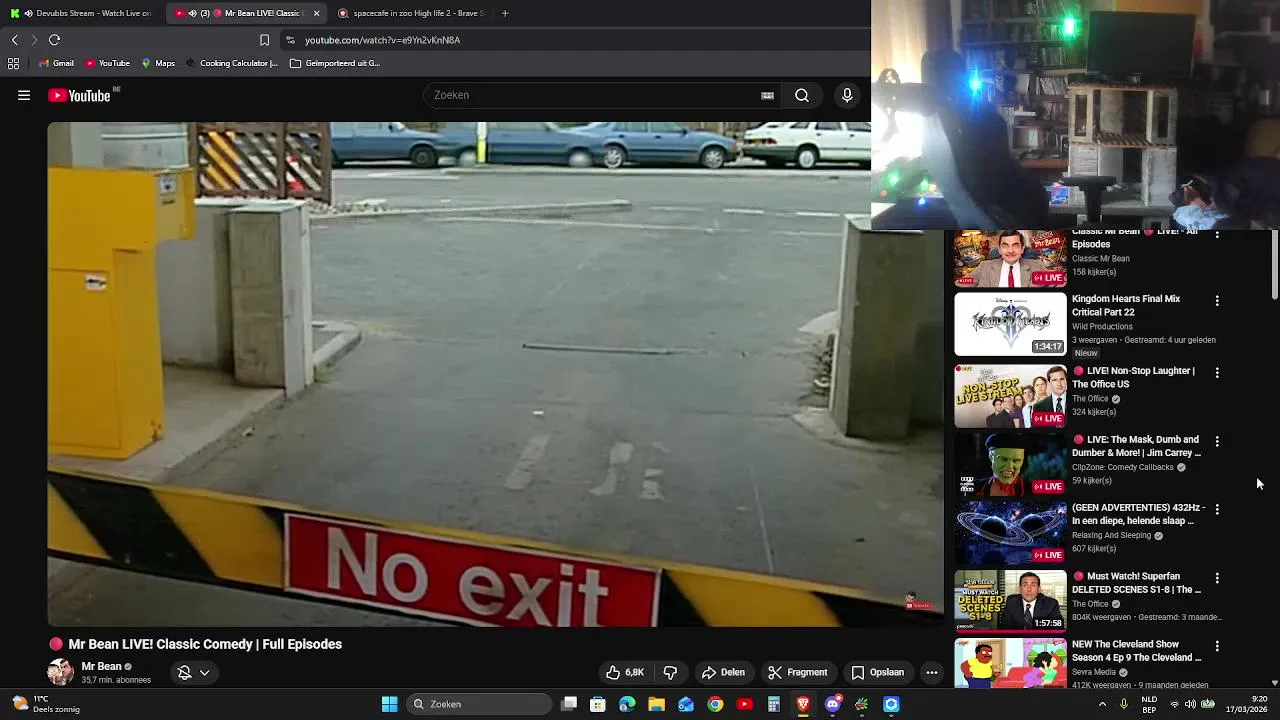The width and height of the screenshot is (1280, 720).
Task: Open the weather widget showing 11°C
Action: [x=45, y=704]
